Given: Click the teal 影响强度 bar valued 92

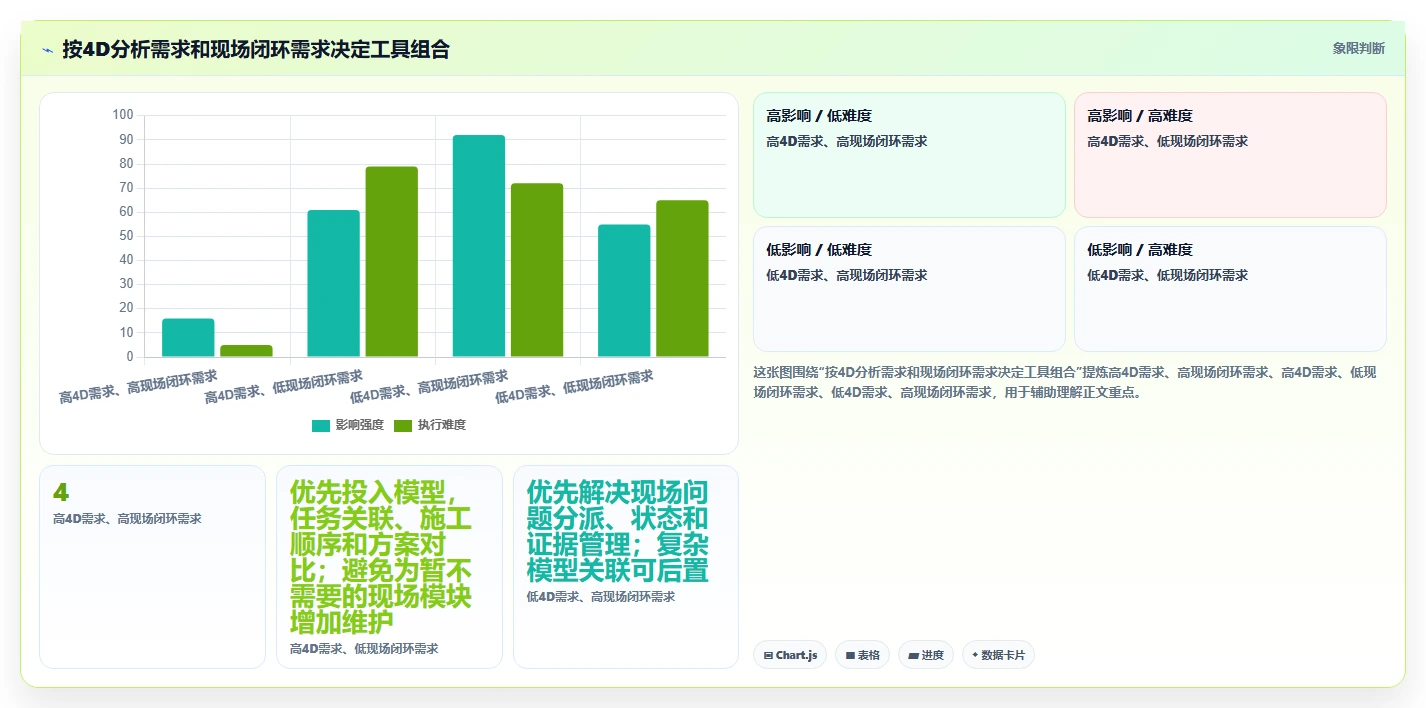Looking at the screenshot, I should coord(479,246).
